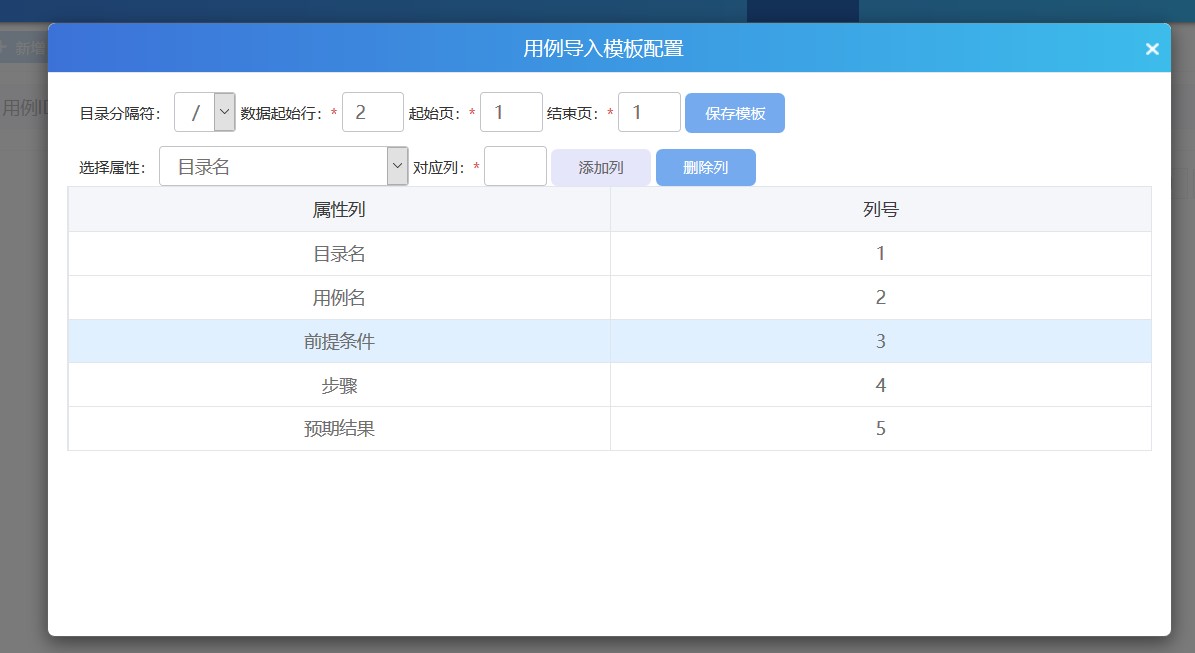Select the 目录名 row in the table
The height and width of the screenshot is (653, 1195).
339,253
